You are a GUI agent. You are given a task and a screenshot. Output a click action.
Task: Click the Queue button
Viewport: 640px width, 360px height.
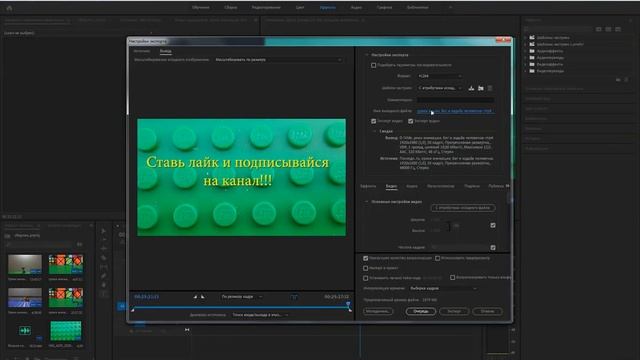click(x=420, y=311)
